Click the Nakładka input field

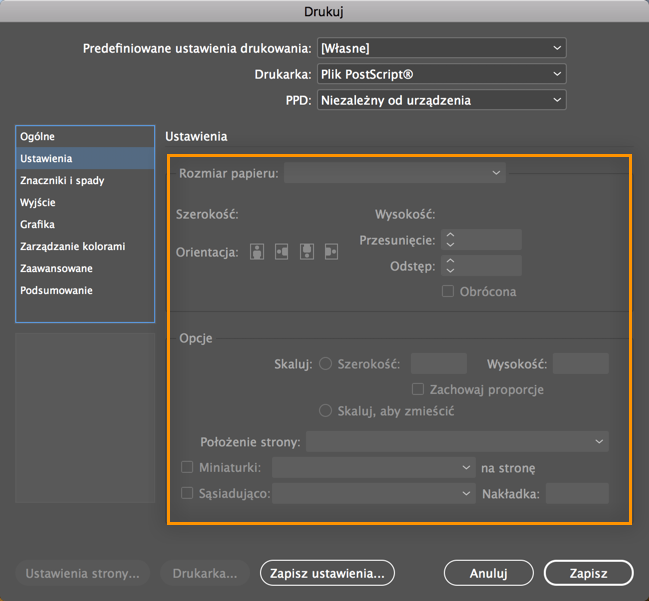(577, 493)
